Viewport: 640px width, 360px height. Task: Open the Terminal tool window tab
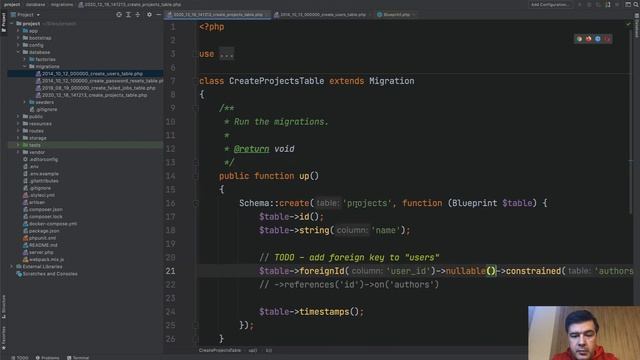point(78,358)
